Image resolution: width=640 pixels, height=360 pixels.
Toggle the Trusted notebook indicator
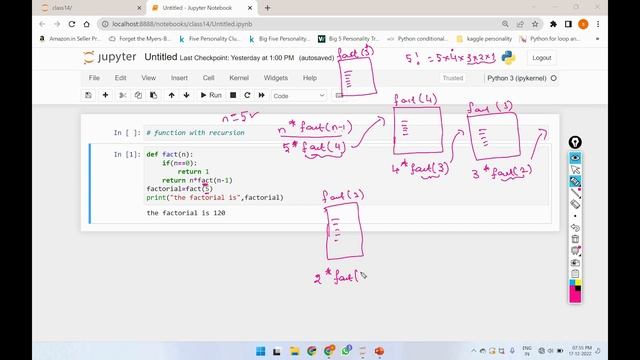tap(453, 78)
